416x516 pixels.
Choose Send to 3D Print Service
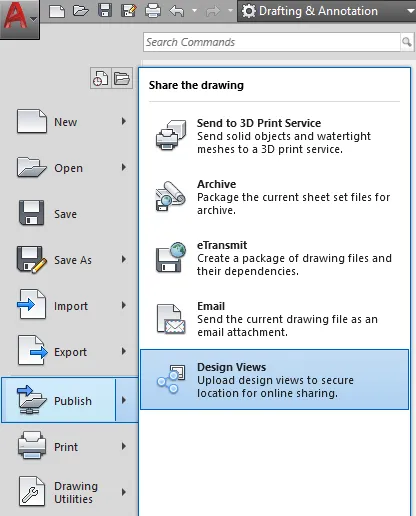point(274,136)
